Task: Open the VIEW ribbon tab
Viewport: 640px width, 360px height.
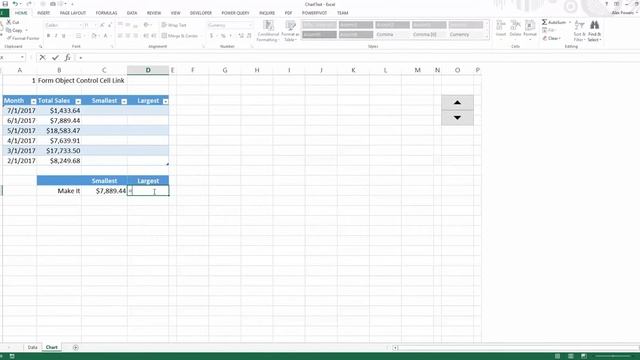Action: click(x=176, y=13)
